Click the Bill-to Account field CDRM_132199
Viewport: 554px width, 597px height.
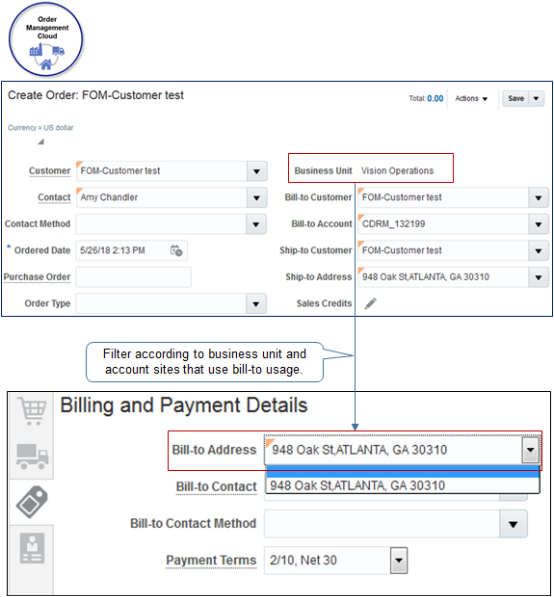tap(443, 224)
